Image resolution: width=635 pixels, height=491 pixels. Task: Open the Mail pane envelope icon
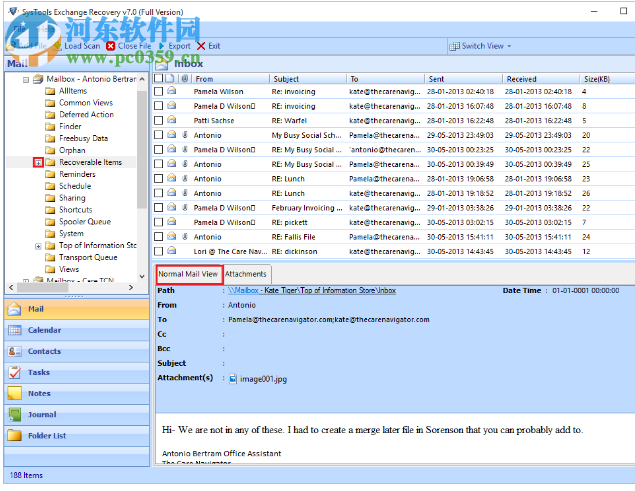15,309
